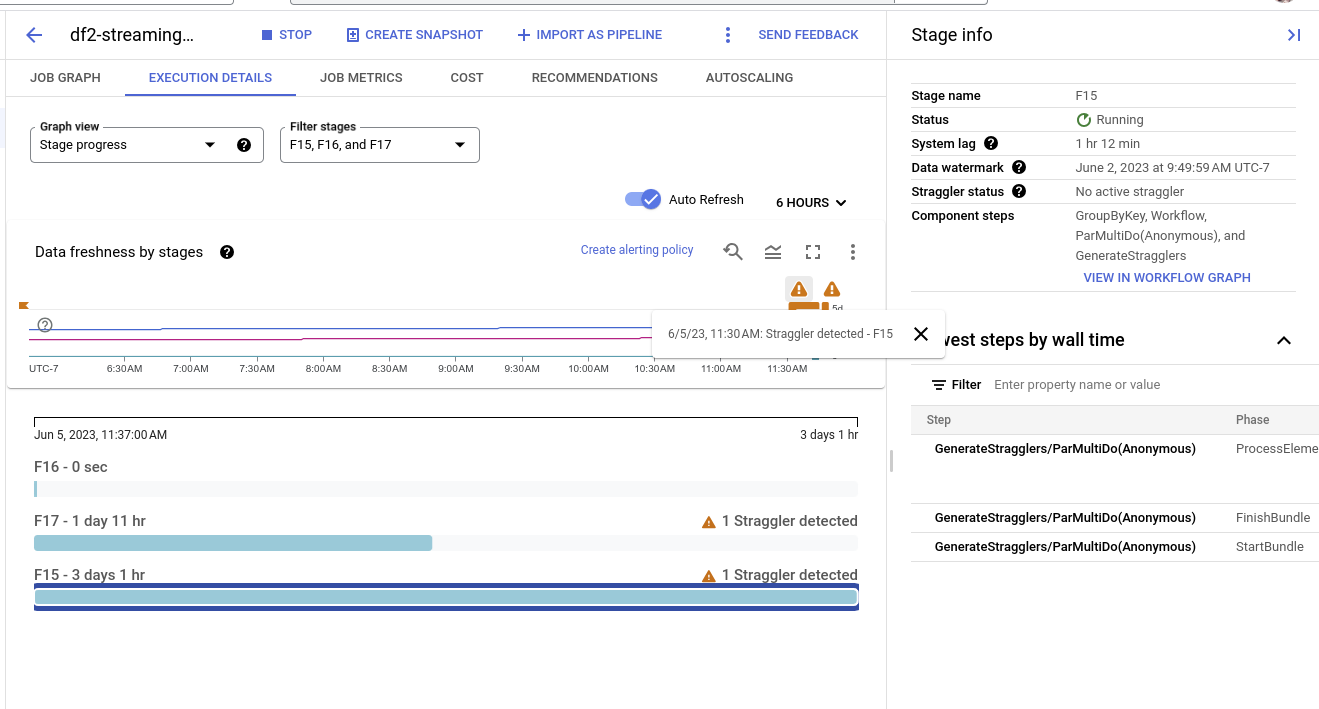The image size is (1319, 709).
Task: Open the three-dot menu in the job header
Action: pos(728,35)
